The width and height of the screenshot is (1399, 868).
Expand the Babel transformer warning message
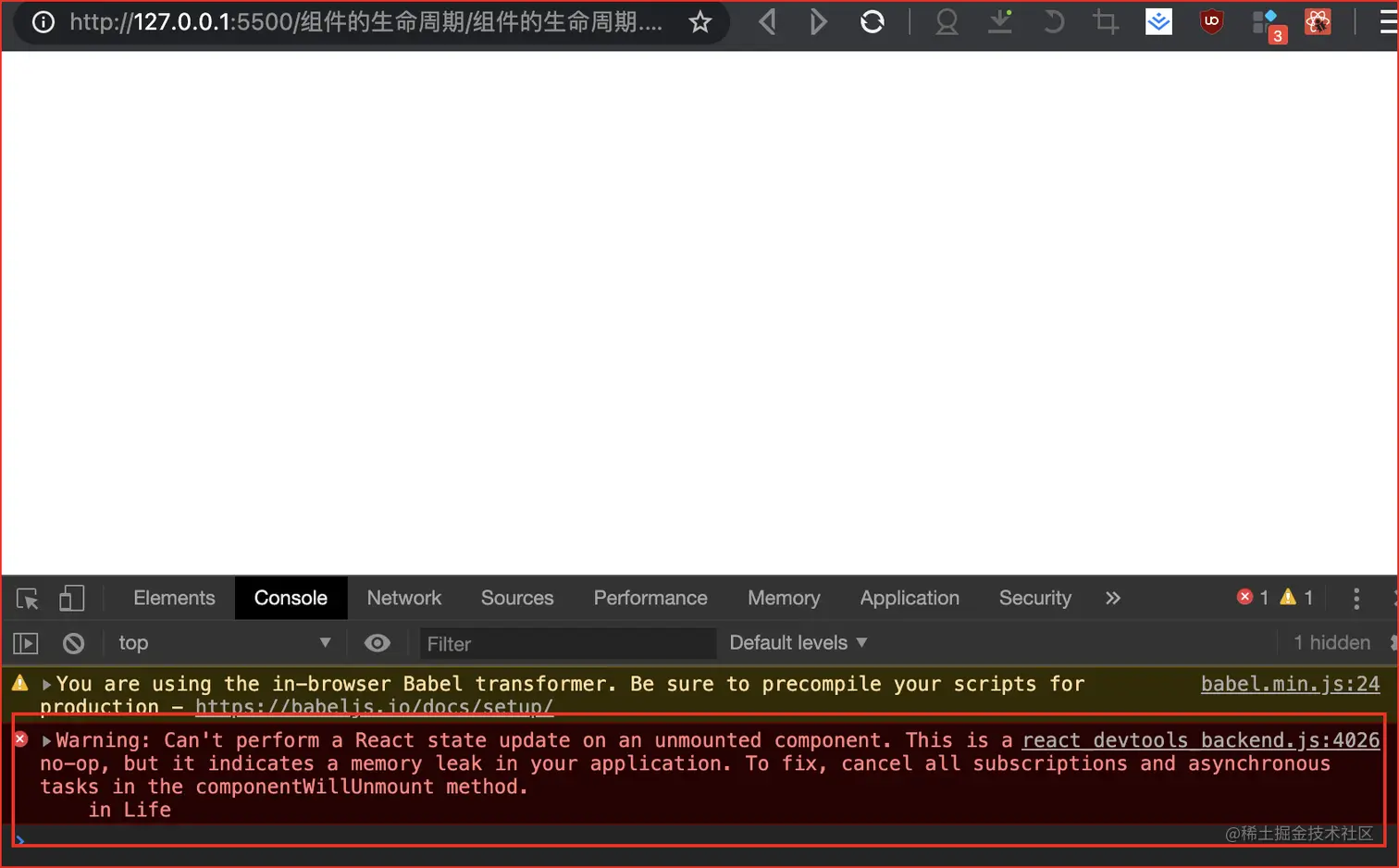[46, 685]
